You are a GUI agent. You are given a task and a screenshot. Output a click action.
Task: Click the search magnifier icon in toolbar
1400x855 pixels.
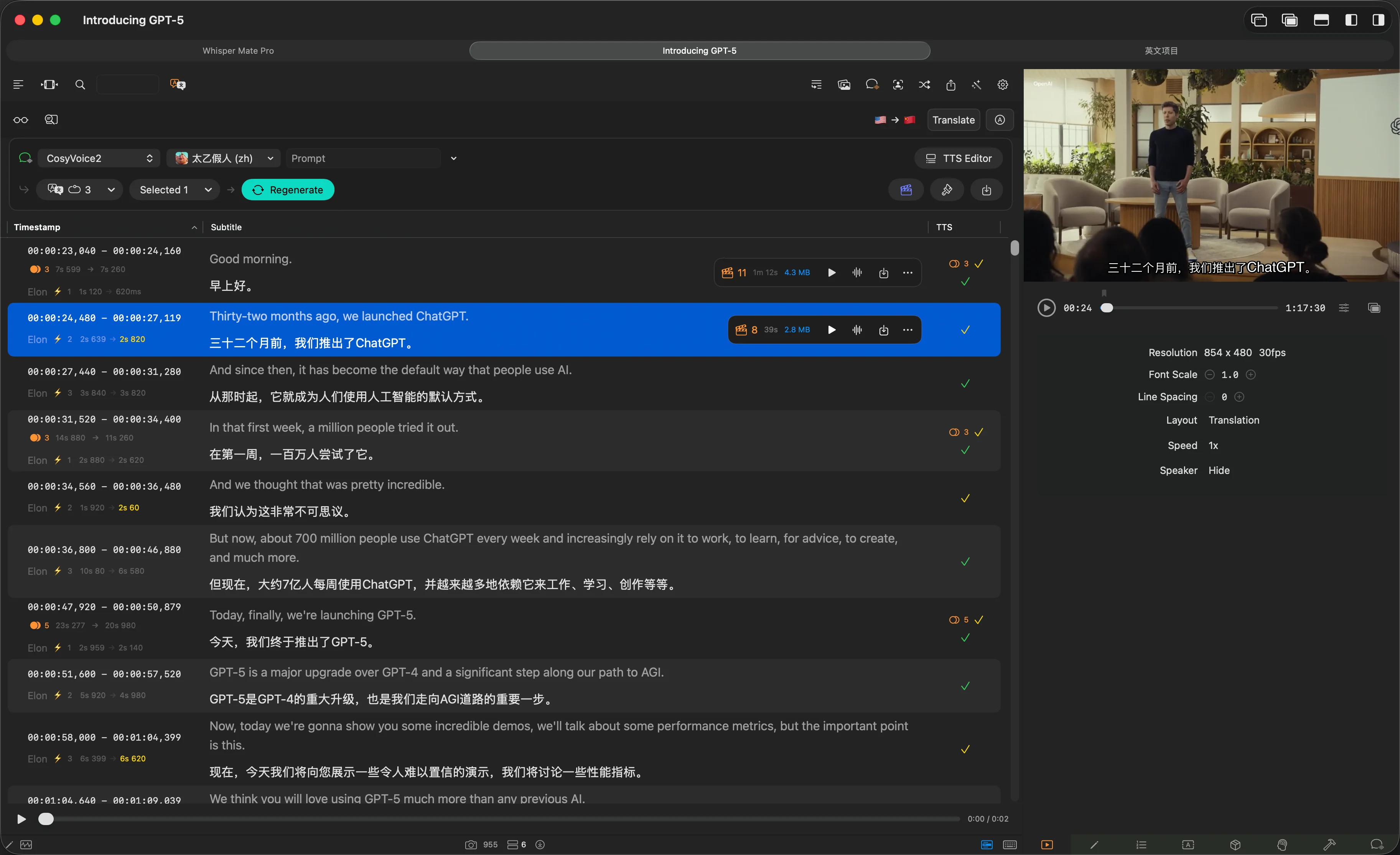pyautogui.click(x=80, y=85)
